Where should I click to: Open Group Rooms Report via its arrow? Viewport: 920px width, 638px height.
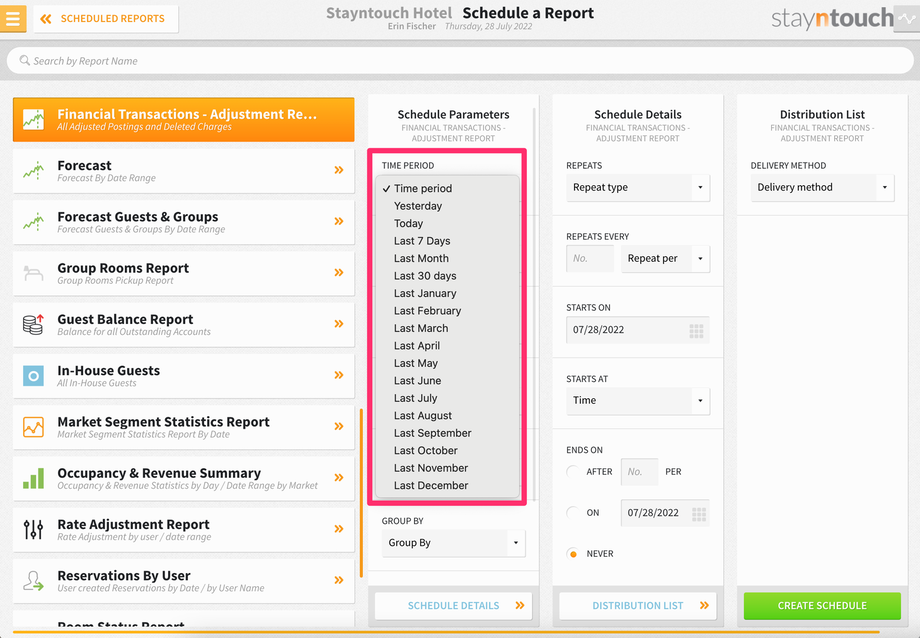(x=339, y=272)
